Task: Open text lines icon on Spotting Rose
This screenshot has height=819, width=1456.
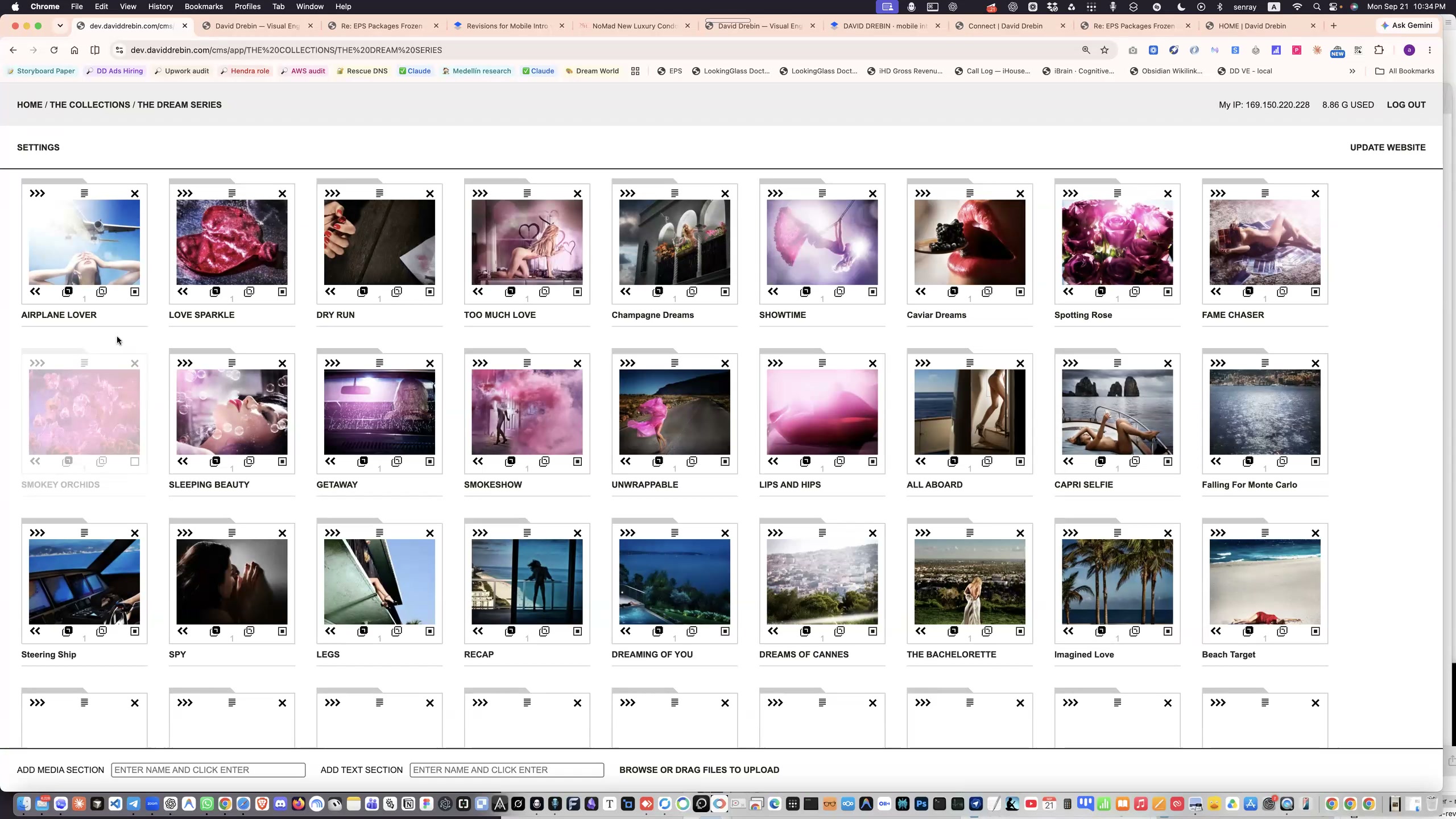Action: tap(1118, 193)
